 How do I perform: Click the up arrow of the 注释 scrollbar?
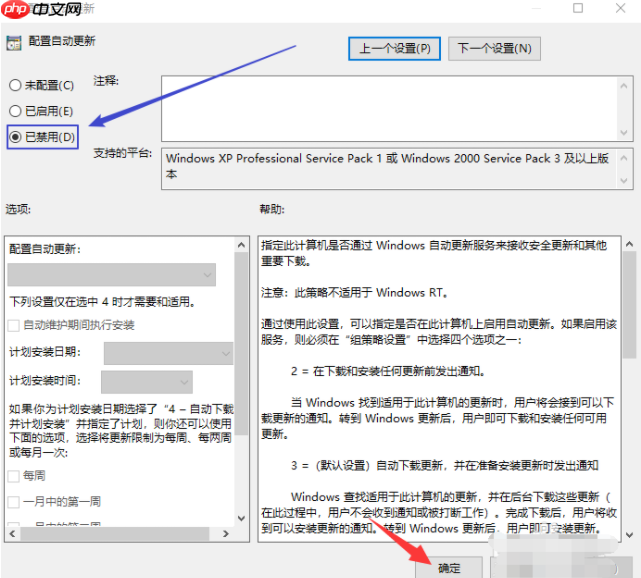click(624, 86)
